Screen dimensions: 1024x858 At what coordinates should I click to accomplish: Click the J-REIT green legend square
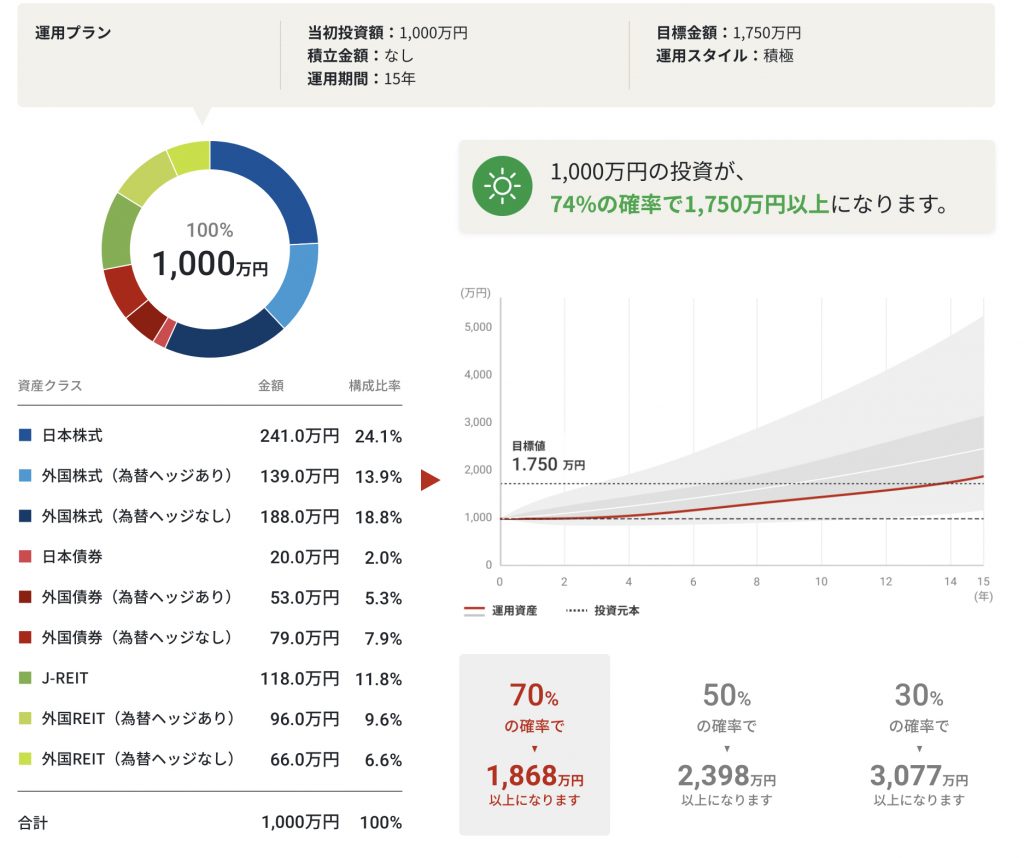pos(25,678)
